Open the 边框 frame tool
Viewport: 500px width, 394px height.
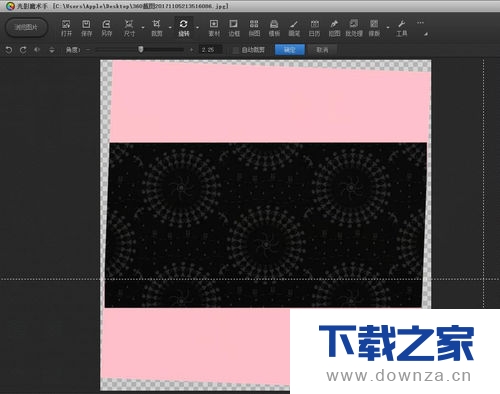pyautogui.click(x=234, y=28)
